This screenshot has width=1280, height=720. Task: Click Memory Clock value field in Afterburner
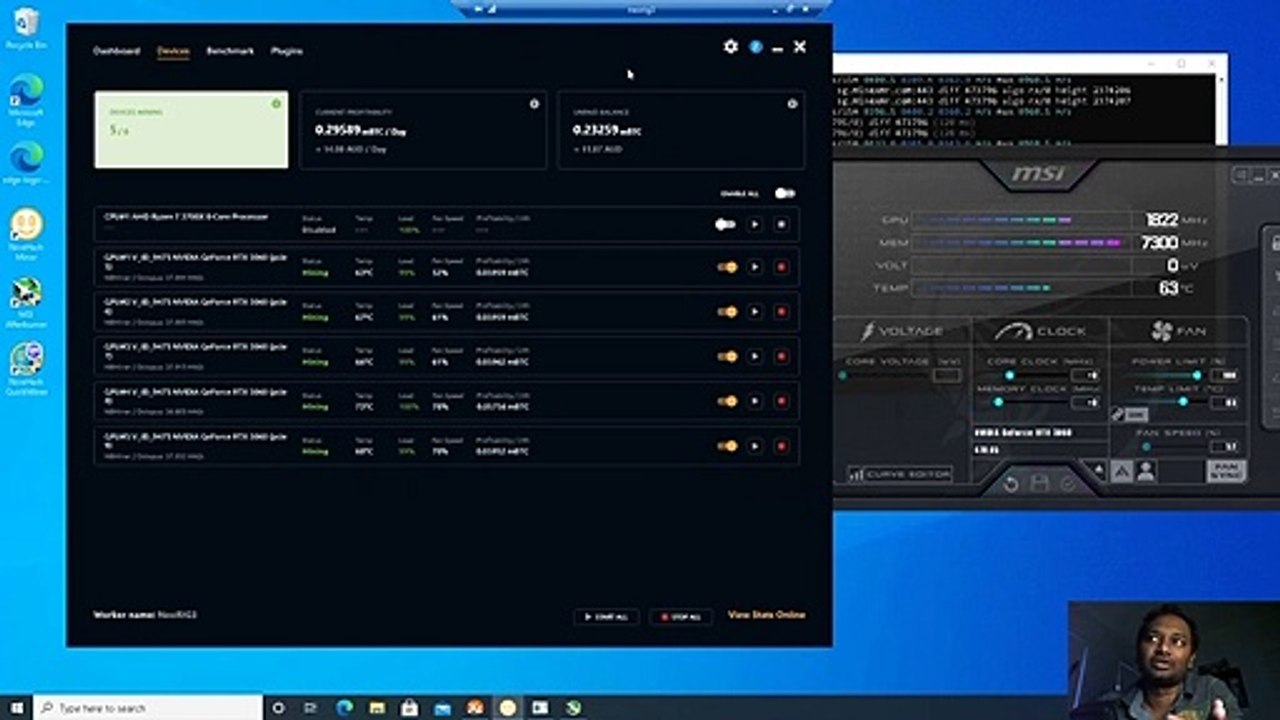(x=1085, y=402)
